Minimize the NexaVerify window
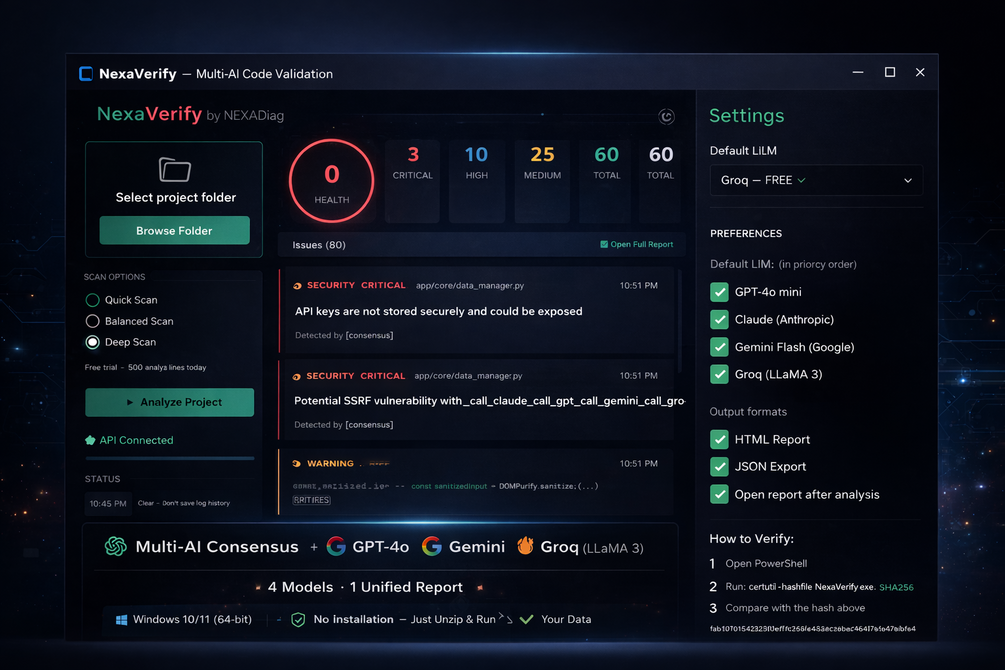The height and width of the screenshot is (670, 1005). pyautogui.click(x=858, y=72)
